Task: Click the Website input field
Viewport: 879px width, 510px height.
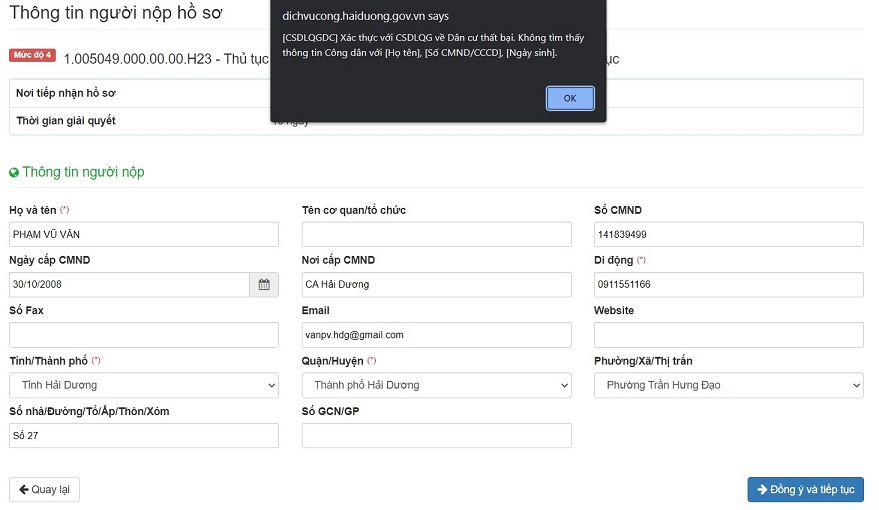Action: (x=729, y=335)
